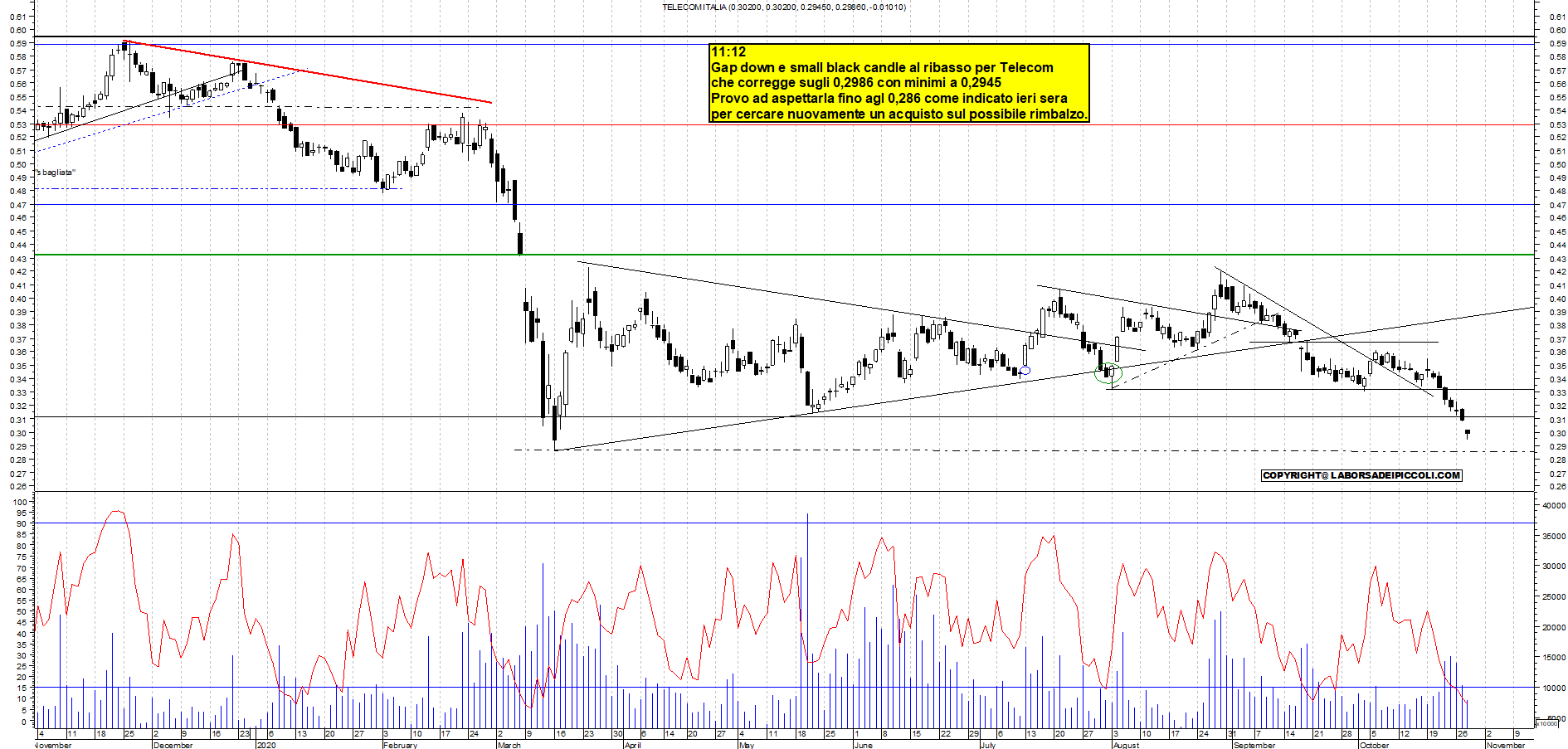
Task: Click the line 'Gap down e small black candle'
Action: point(882,67)
